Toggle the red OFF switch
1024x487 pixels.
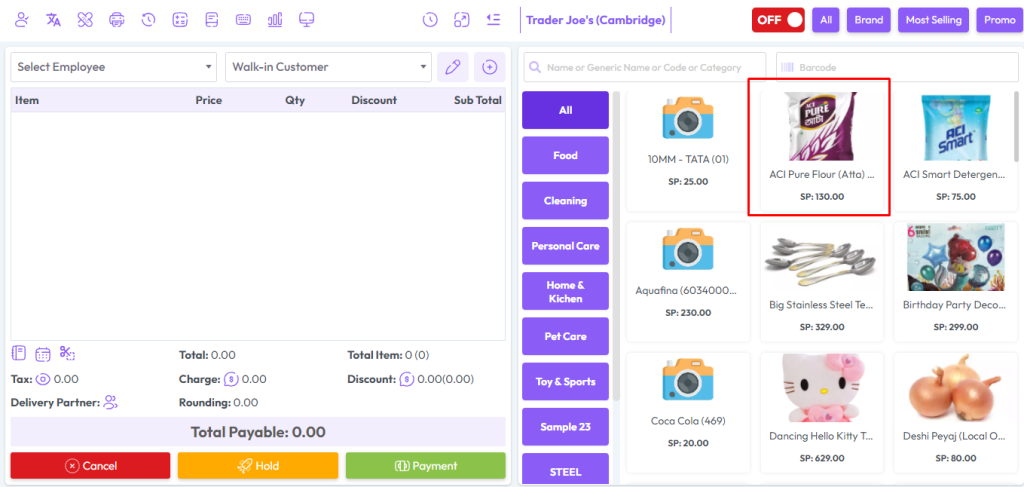pos(778,20)
